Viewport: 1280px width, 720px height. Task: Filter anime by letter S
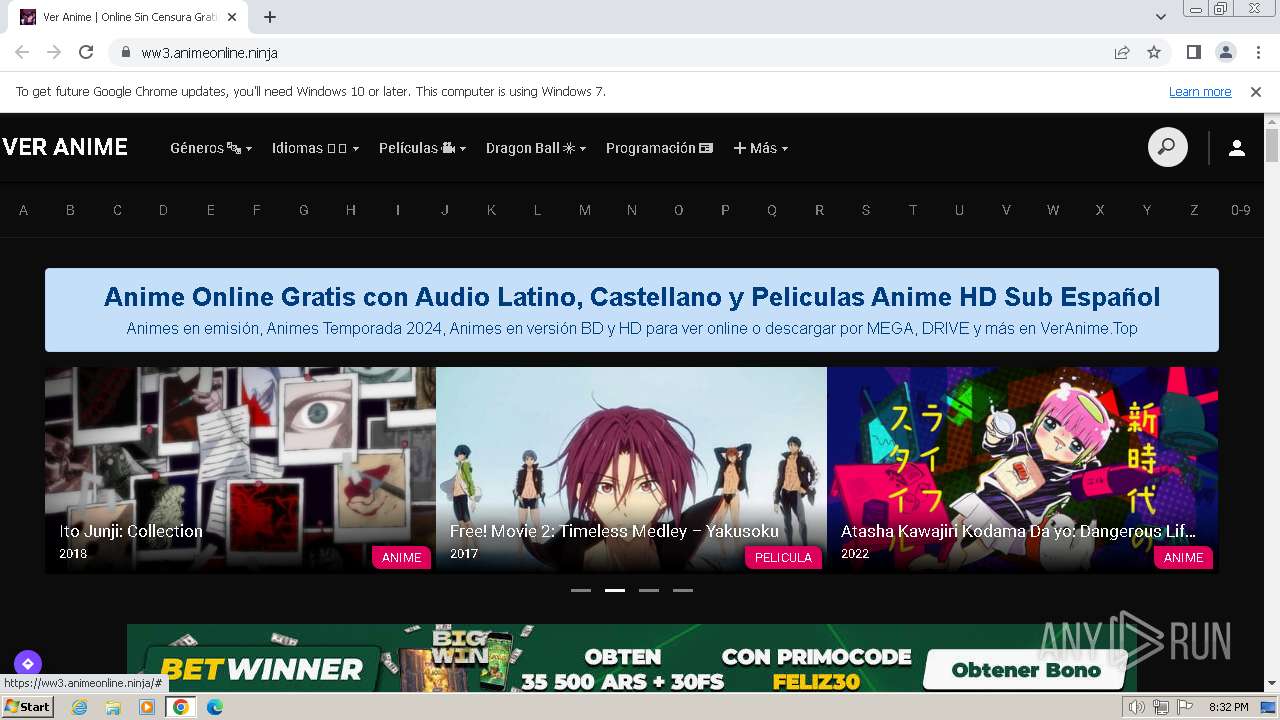point(866,210)
